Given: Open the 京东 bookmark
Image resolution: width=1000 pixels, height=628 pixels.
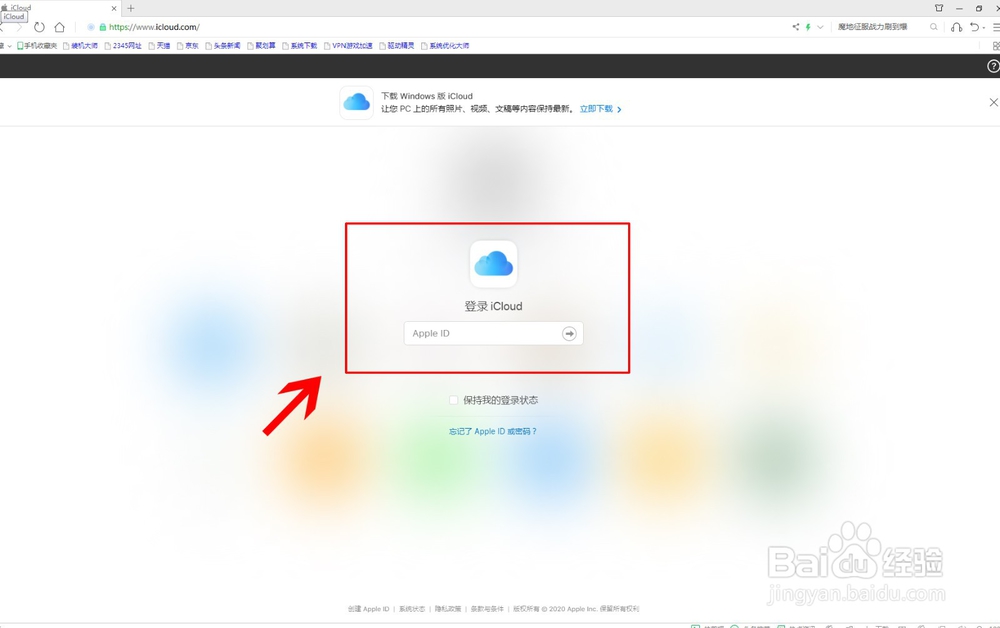Looking at the screenshot, I should (188, 46).
